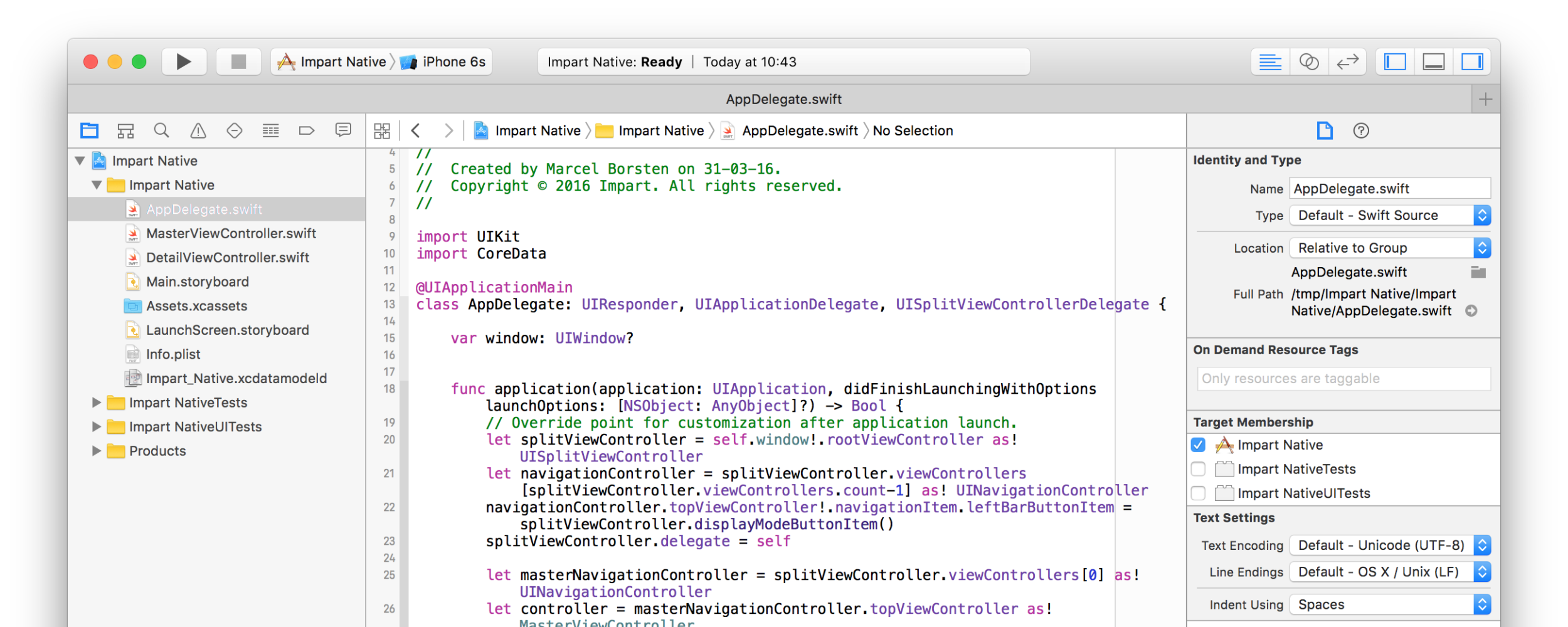Open Line Endings dropdown

(1390, 572)
